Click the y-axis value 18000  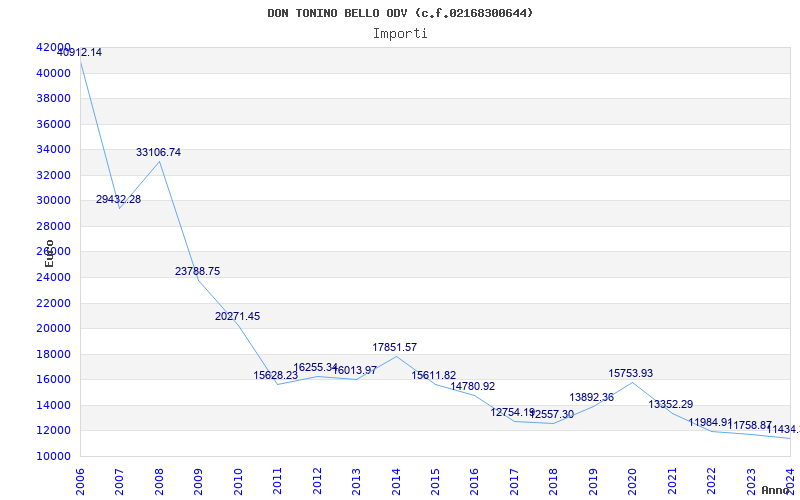(x=53, y=354)
